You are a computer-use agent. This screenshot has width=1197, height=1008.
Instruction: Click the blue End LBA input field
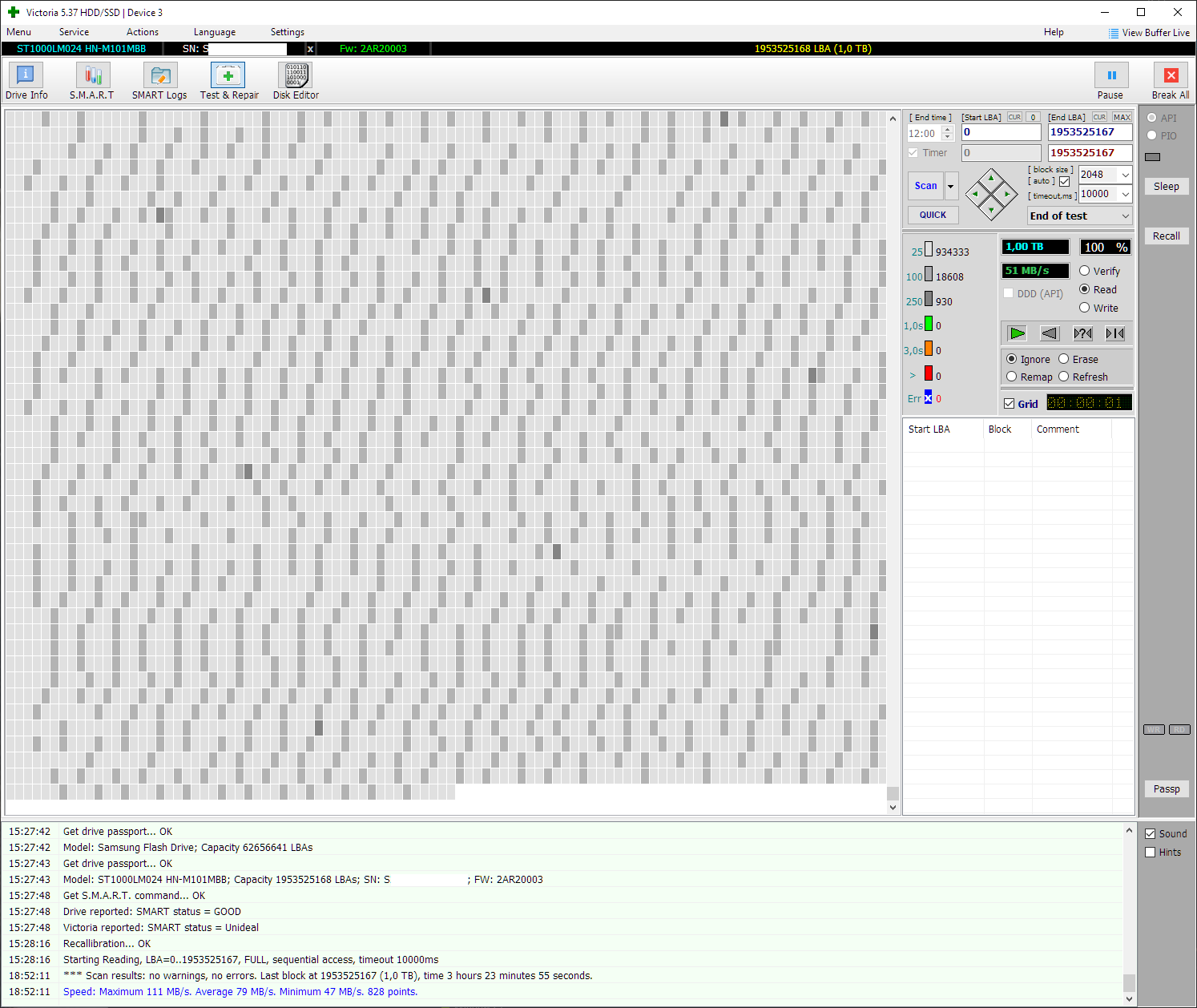pos(1090,132)
